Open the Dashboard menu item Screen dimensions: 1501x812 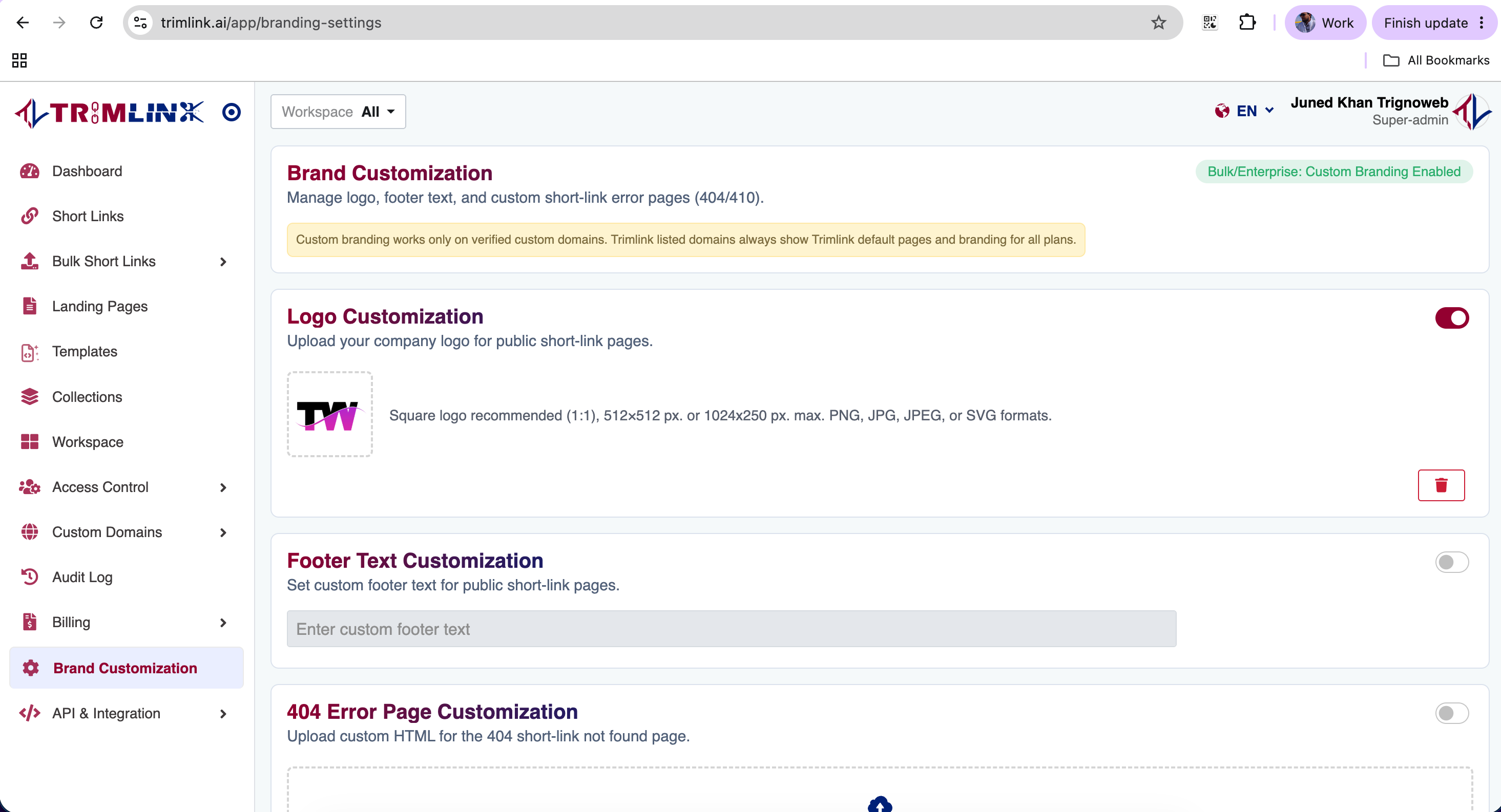[x=88, y=170]
